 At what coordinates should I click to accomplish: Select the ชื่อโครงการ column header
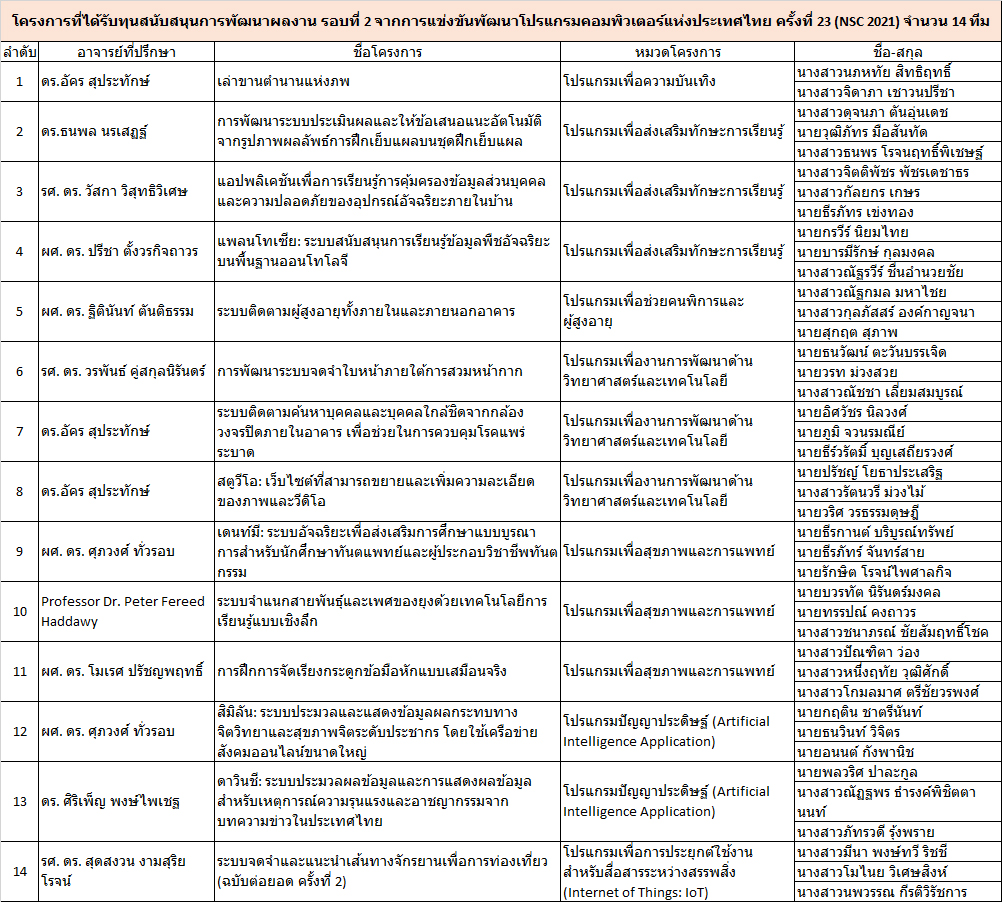tap(385, 51)
